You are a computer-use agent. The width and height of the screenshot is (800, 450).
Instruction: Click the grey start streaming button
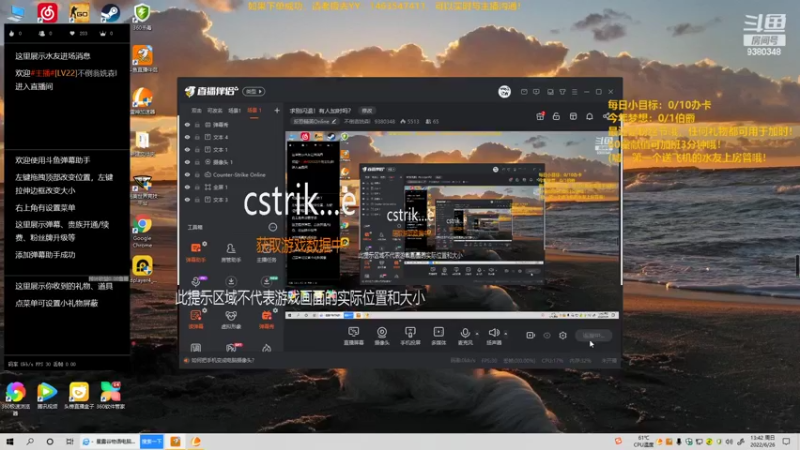(x=593, y=335)
